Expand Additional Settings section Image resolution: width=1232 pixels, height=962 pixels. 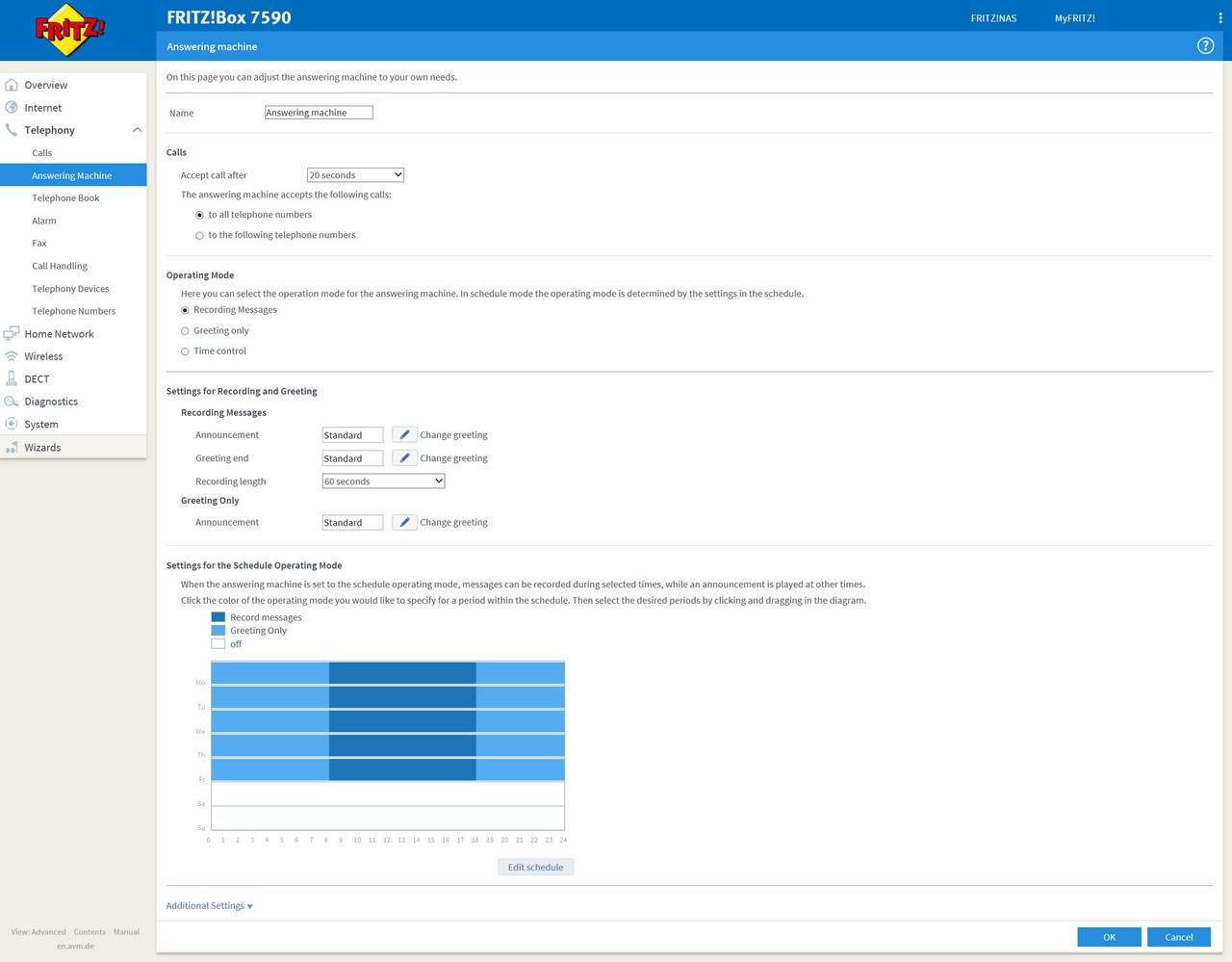click(x=209, y=906)
